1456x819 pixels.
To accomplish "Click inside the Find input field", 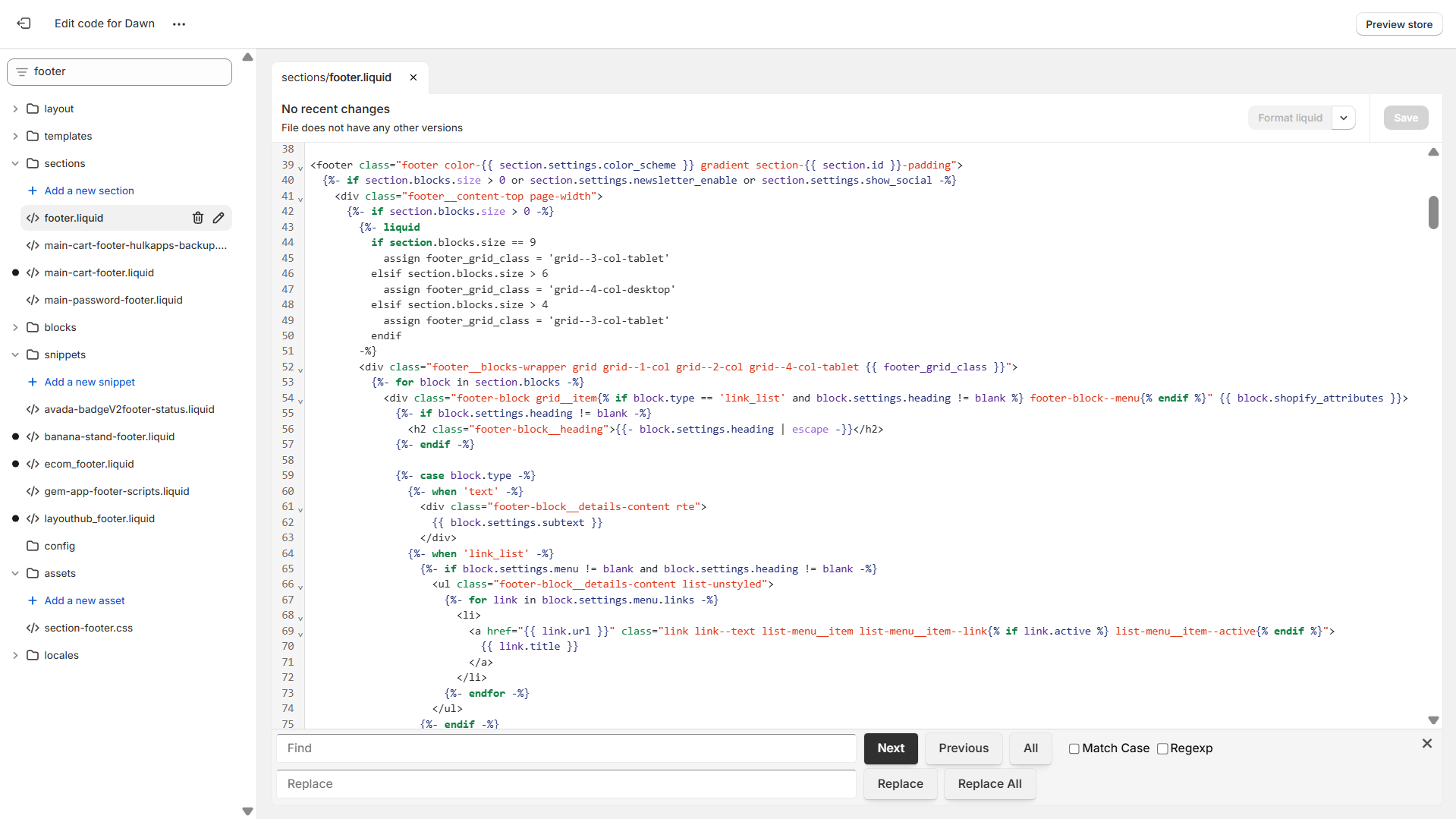I will (565, 748).
